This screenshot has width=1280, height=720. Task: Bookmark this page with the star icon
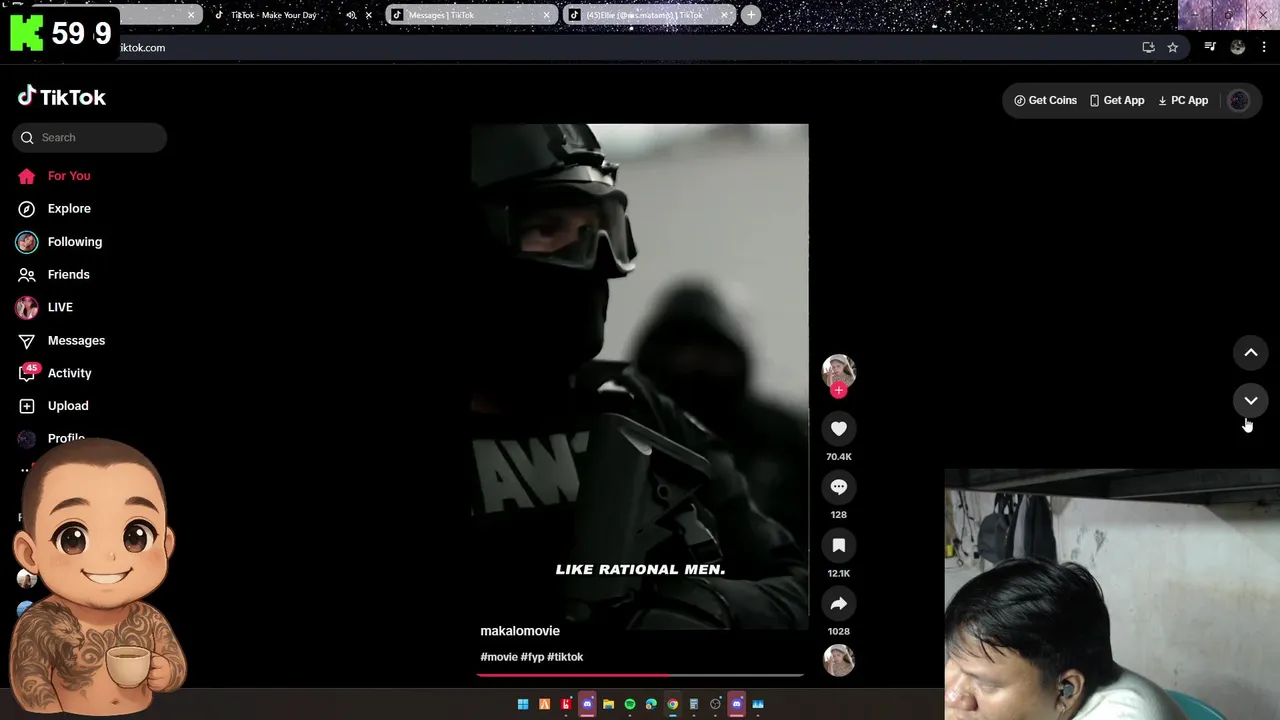1173,47
